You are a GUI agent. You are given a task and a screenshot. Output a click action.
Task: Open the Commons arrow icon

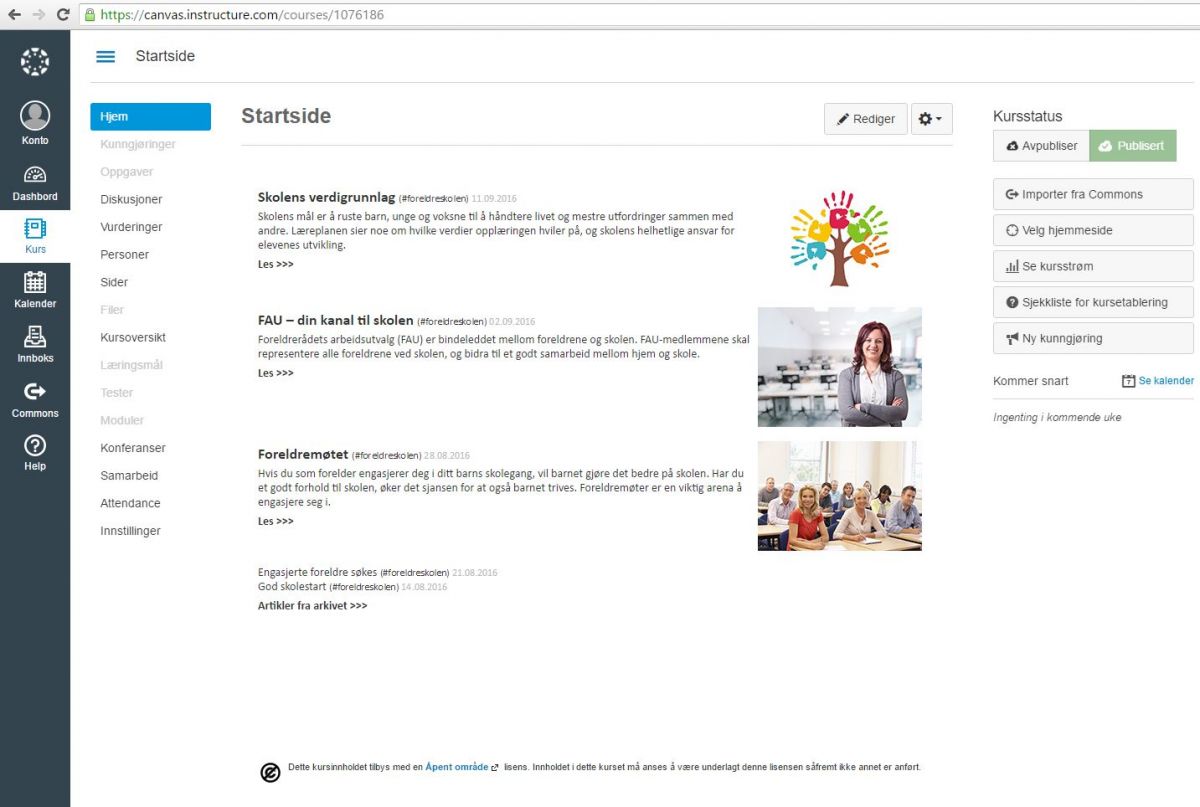pyautogui.click(x=35, y=392)
